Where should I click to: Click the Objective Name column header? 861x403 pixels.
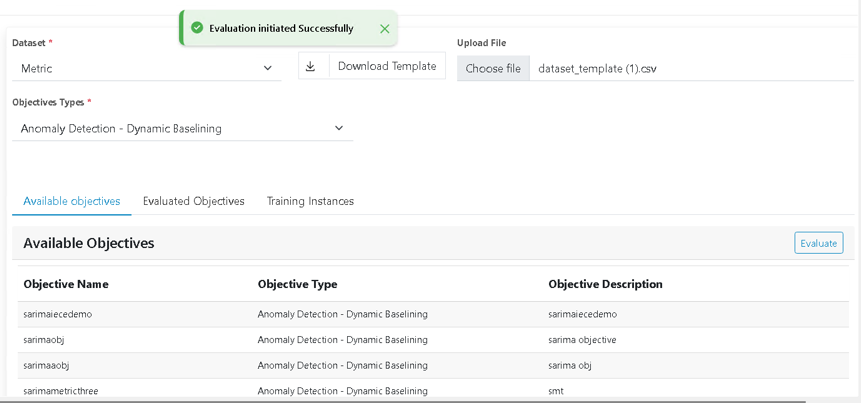[x=66, y=284]
